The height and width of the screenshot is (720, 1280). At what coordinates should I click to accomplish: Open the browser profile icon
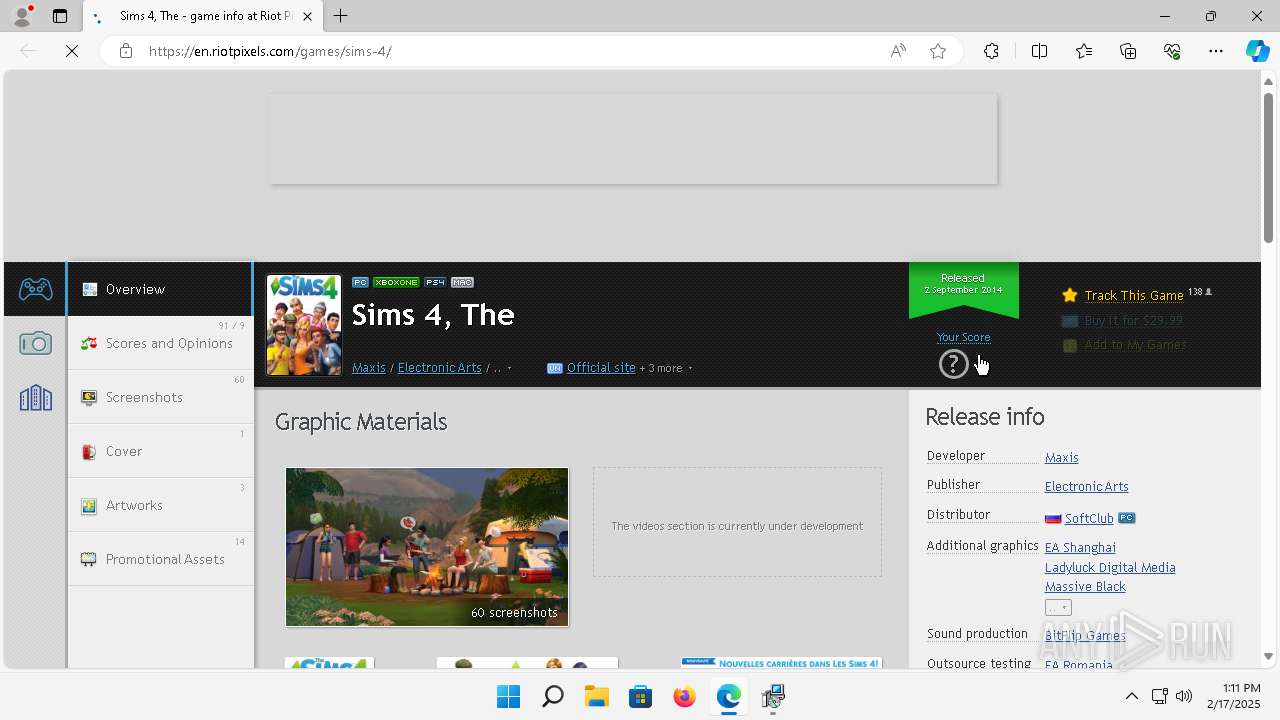click(x=22, y=16)
